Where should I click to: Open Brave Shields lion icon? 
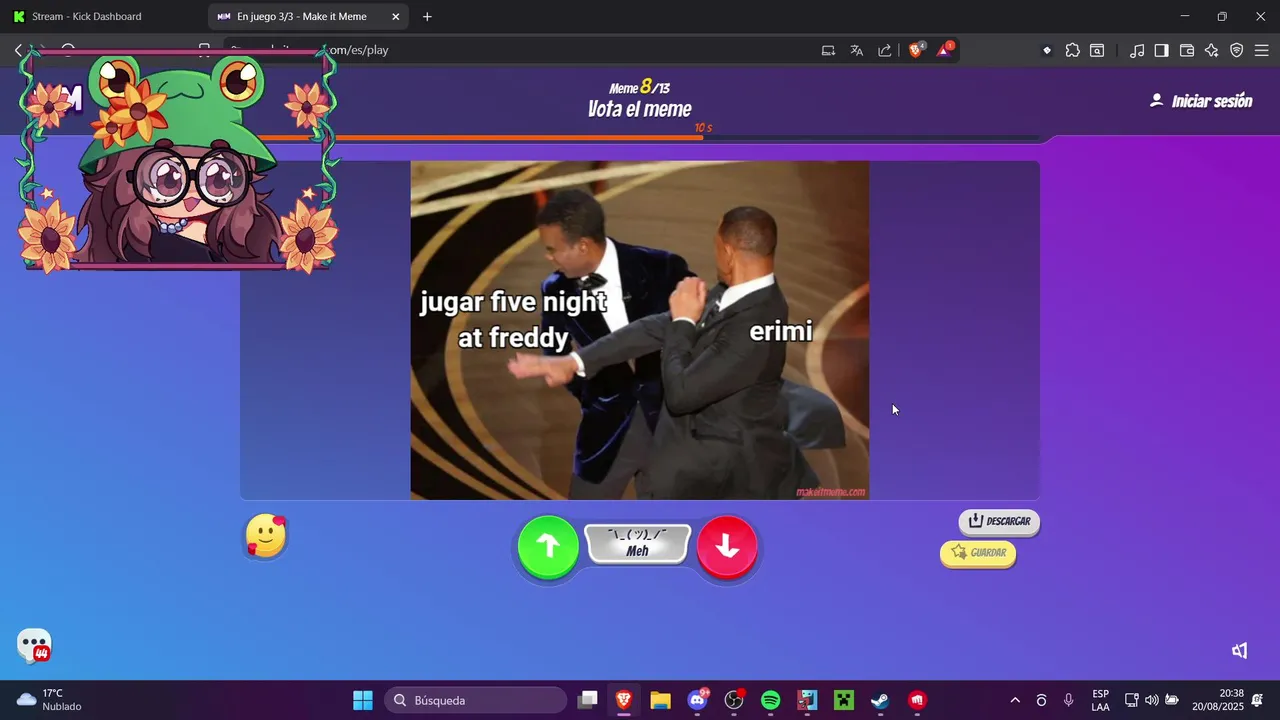[x=915, y=50]
